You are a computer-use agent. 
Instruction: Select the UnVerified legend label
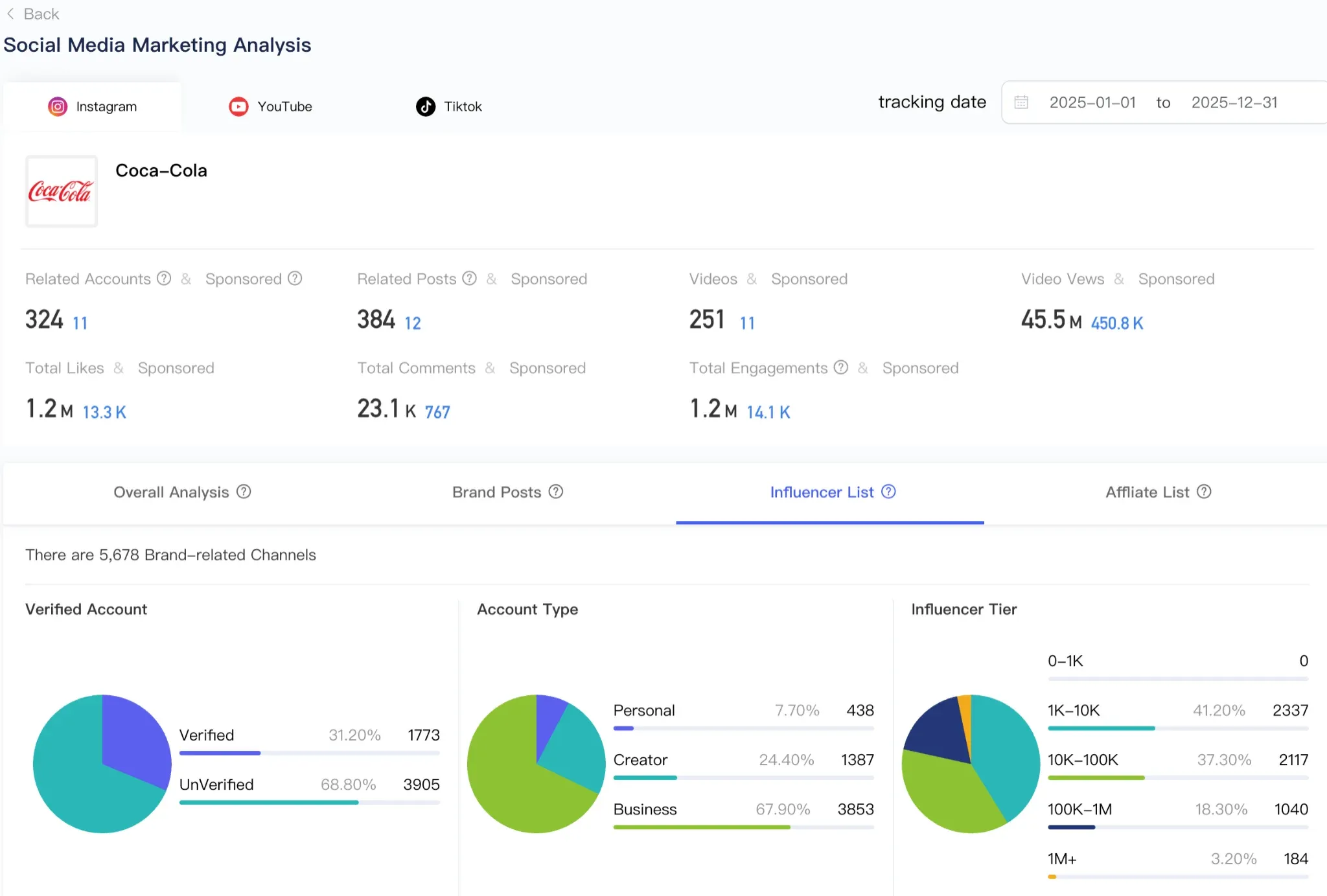[216, 784]
